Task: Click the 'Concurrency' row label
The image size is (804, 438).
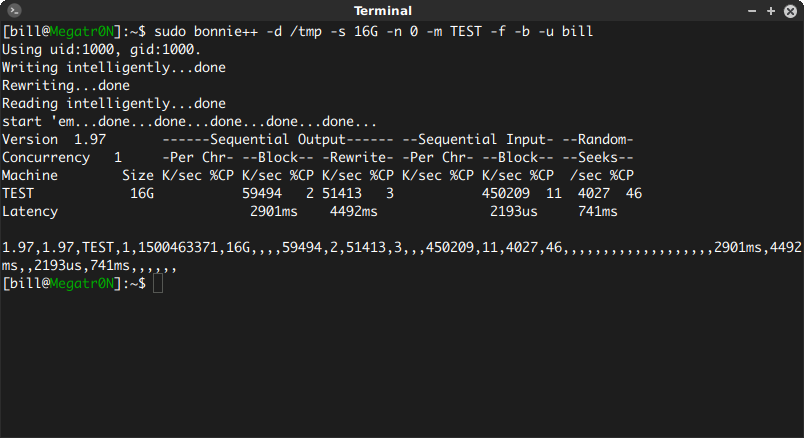Action: 46,157
